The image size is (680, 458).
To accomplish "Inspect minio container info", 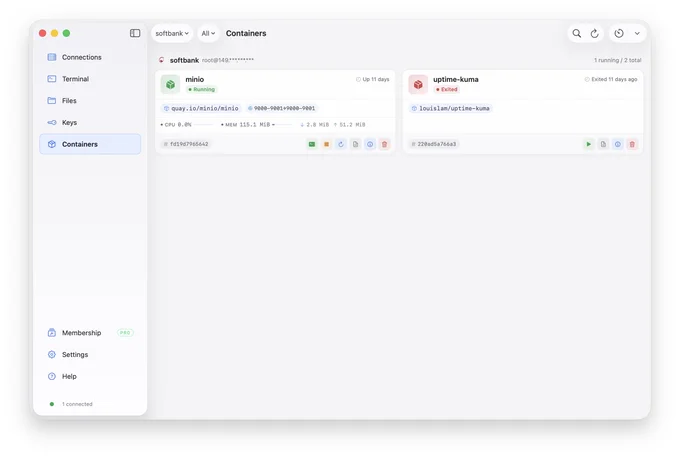I will point(370,144).
